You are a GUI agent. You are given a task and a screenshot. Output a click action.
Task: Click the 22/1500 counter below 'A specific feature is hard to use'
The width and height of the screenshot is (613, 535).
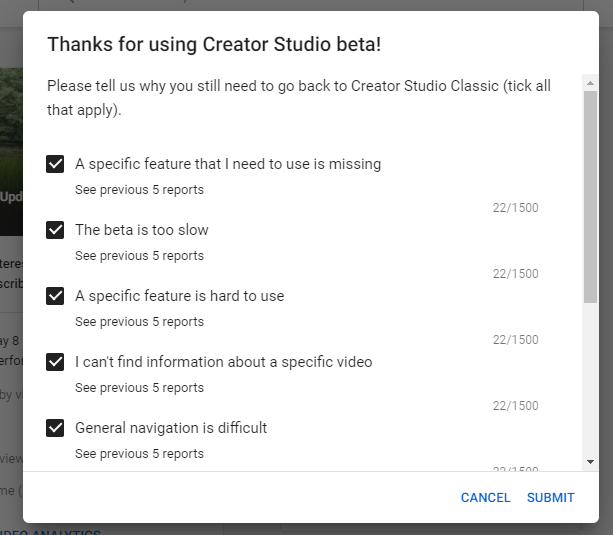516,340
